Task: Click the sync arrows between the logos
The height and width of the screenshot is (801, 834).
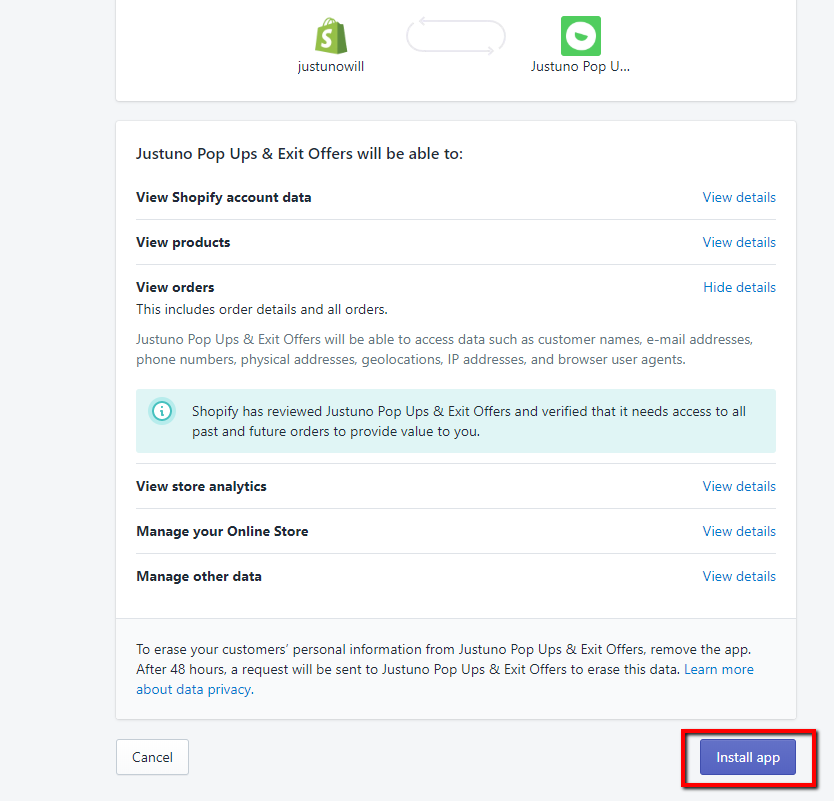Action: (x=455, y=37)
